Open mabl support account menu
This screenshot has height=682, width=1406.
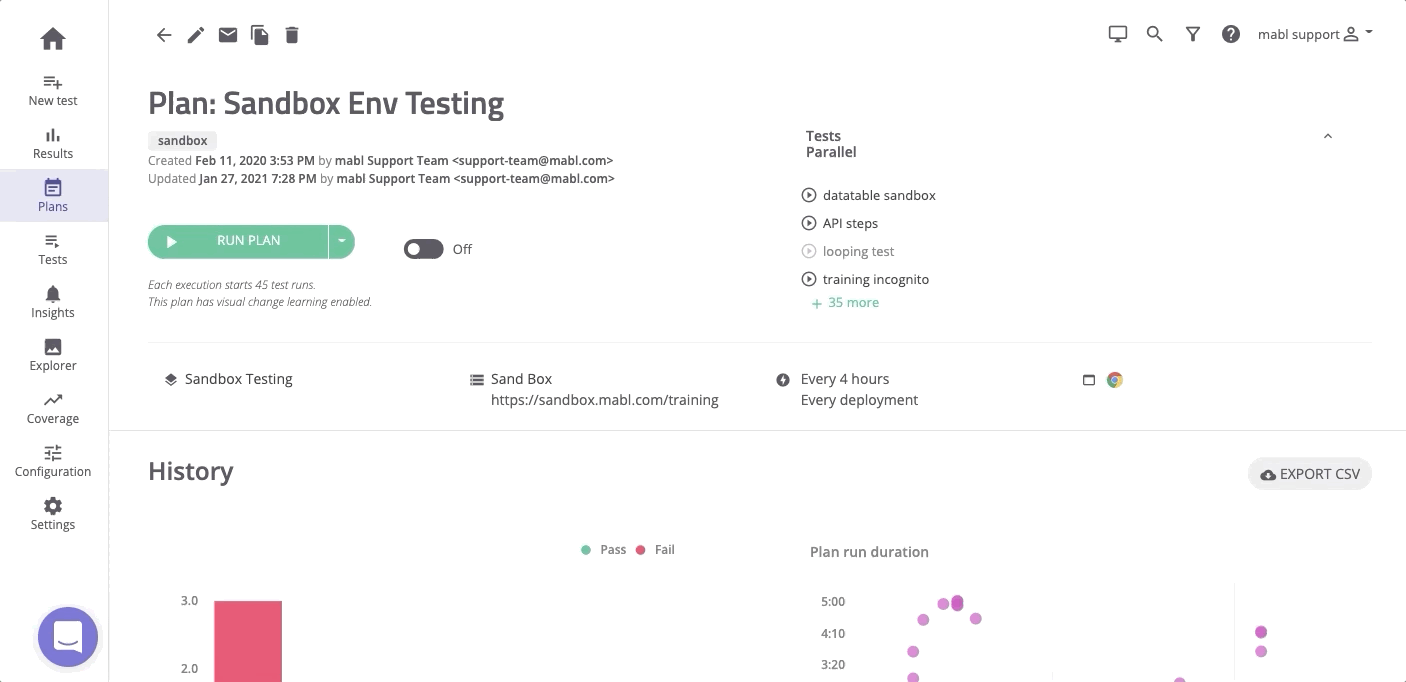coord(1315,34)
